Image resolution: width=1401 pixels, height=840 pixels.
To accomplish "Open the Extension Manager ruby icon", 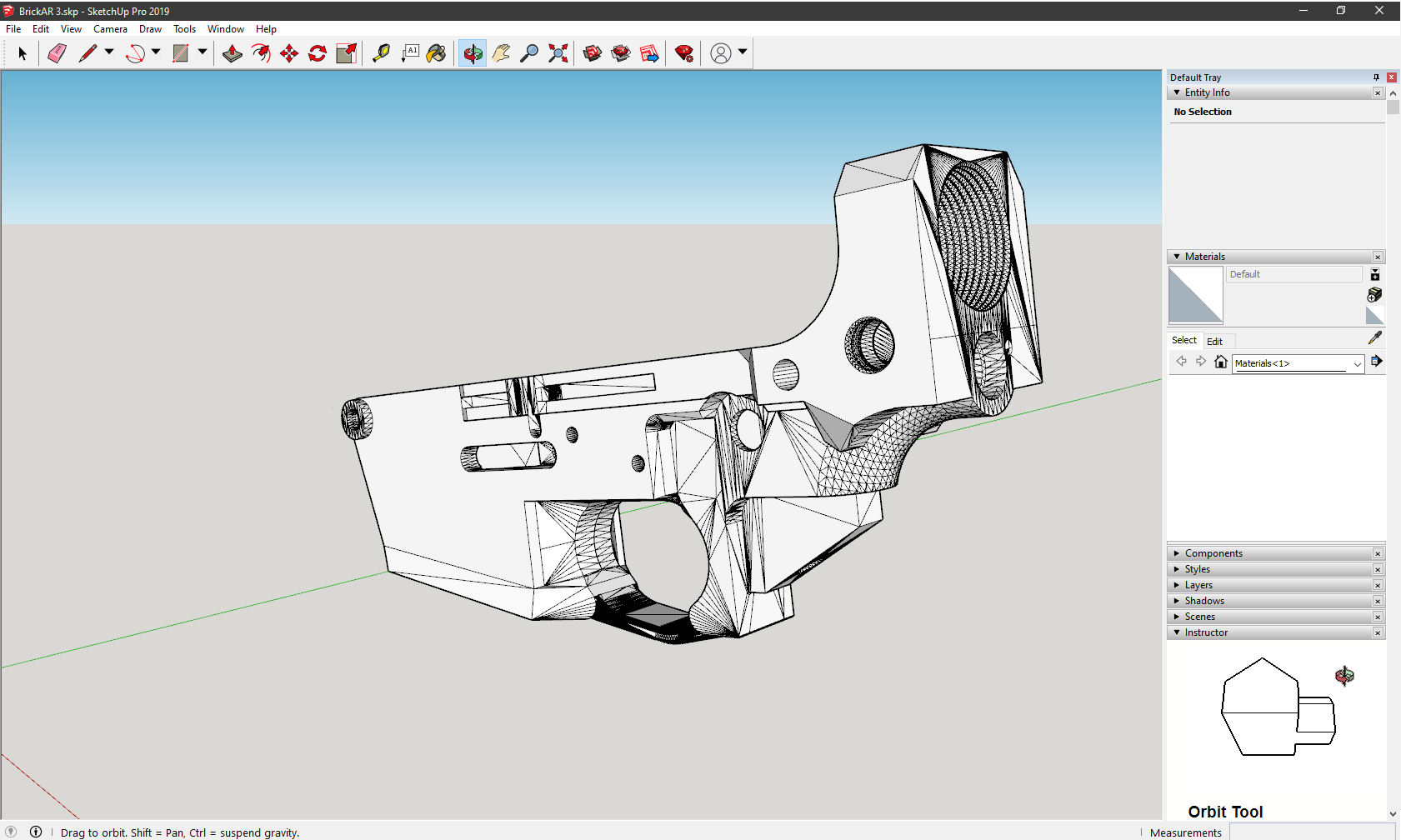I will tap(684, 53).
